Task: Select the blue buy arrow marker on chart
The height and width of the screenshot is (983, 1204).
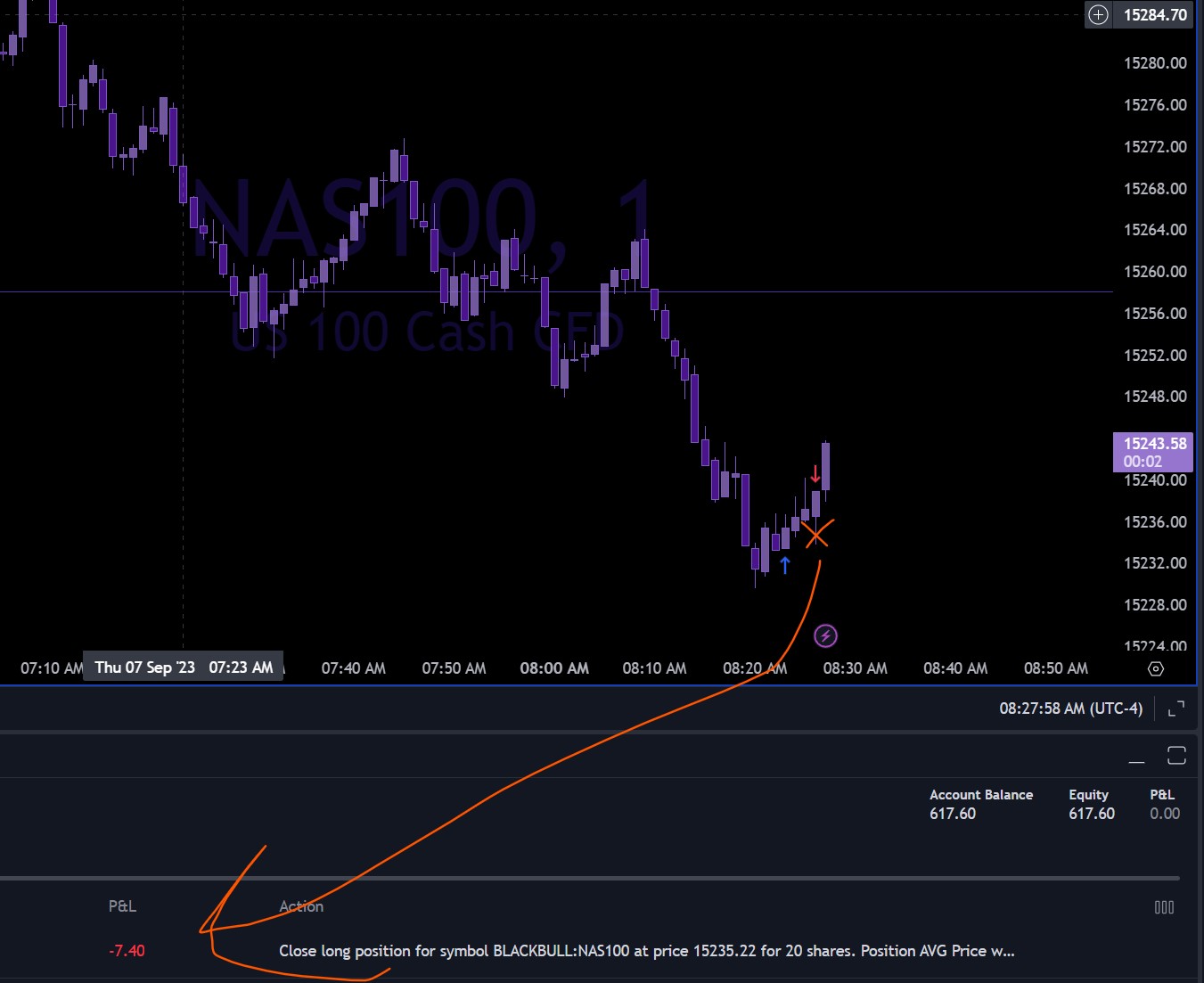Action: tap(785, 565)
